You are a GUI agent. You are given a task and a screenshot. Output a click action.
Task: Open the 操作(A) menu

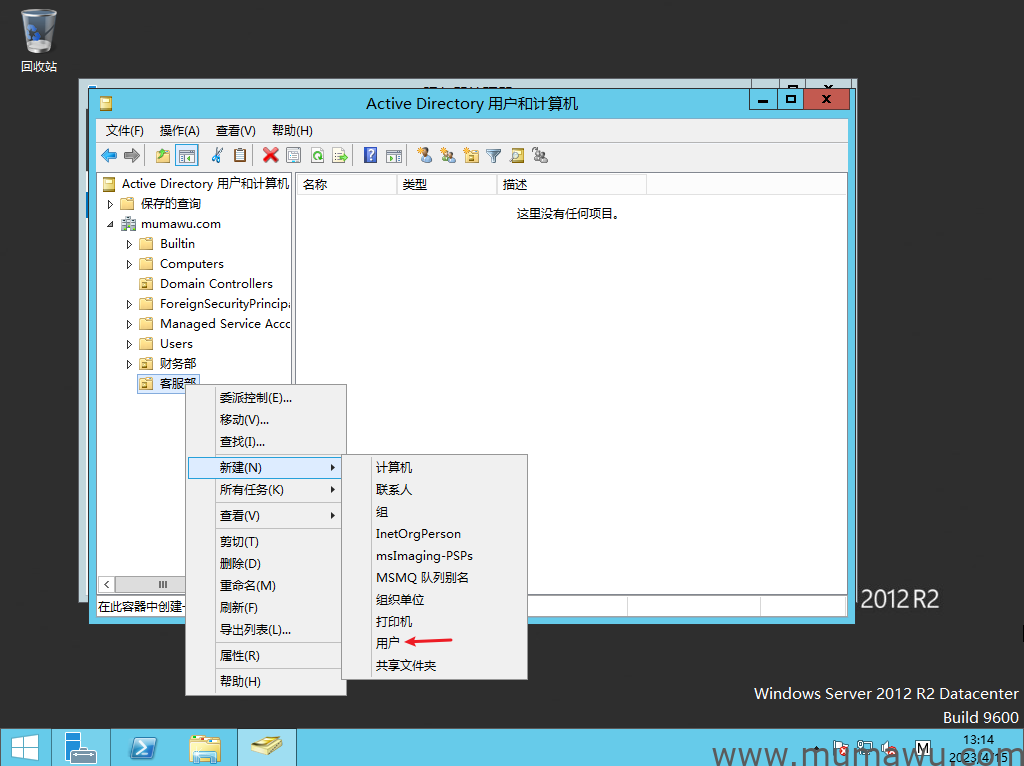[x=180, y=131]
